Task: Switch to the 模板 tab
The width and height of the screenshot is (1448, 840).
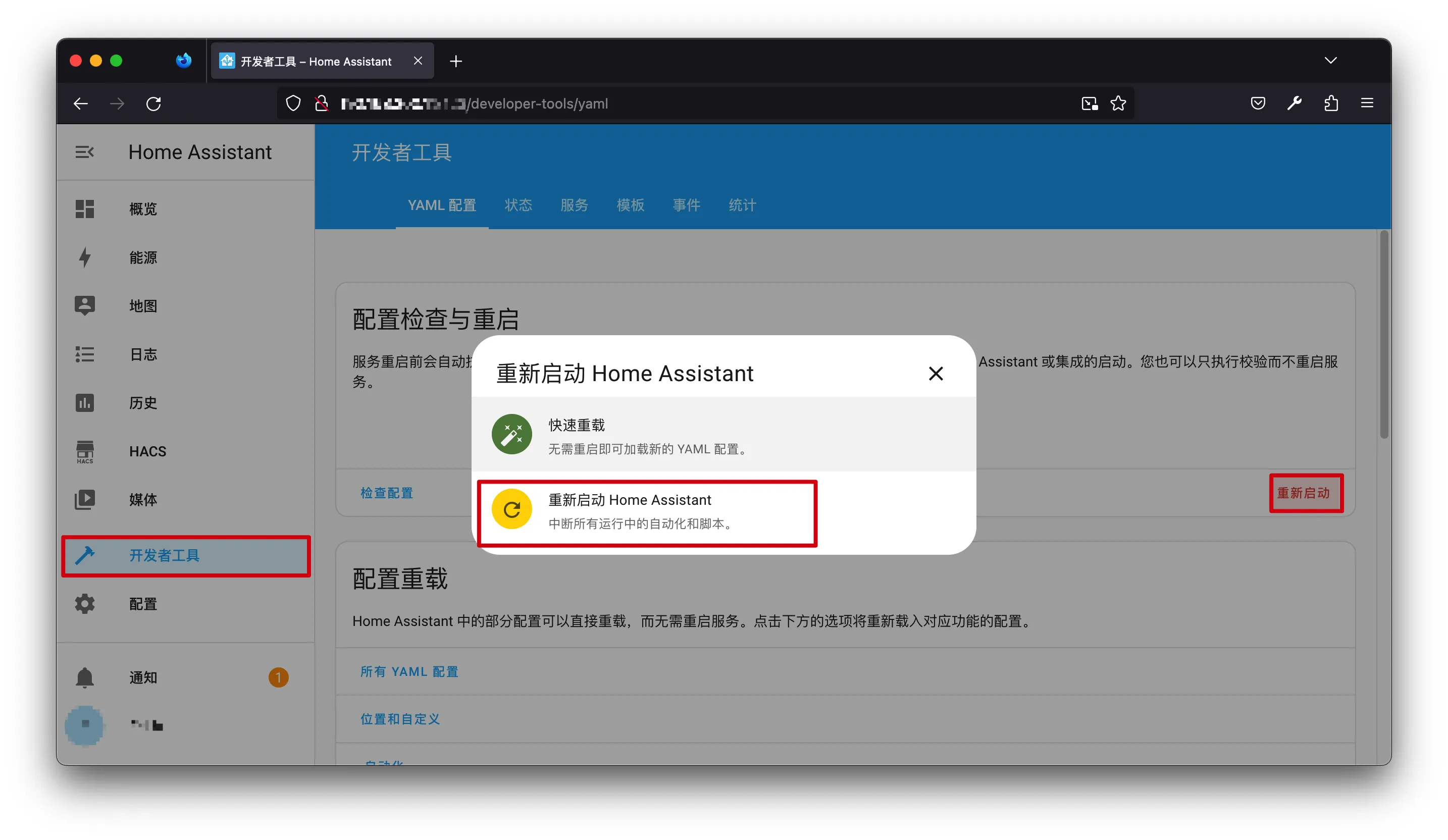Action: [630, 205]
